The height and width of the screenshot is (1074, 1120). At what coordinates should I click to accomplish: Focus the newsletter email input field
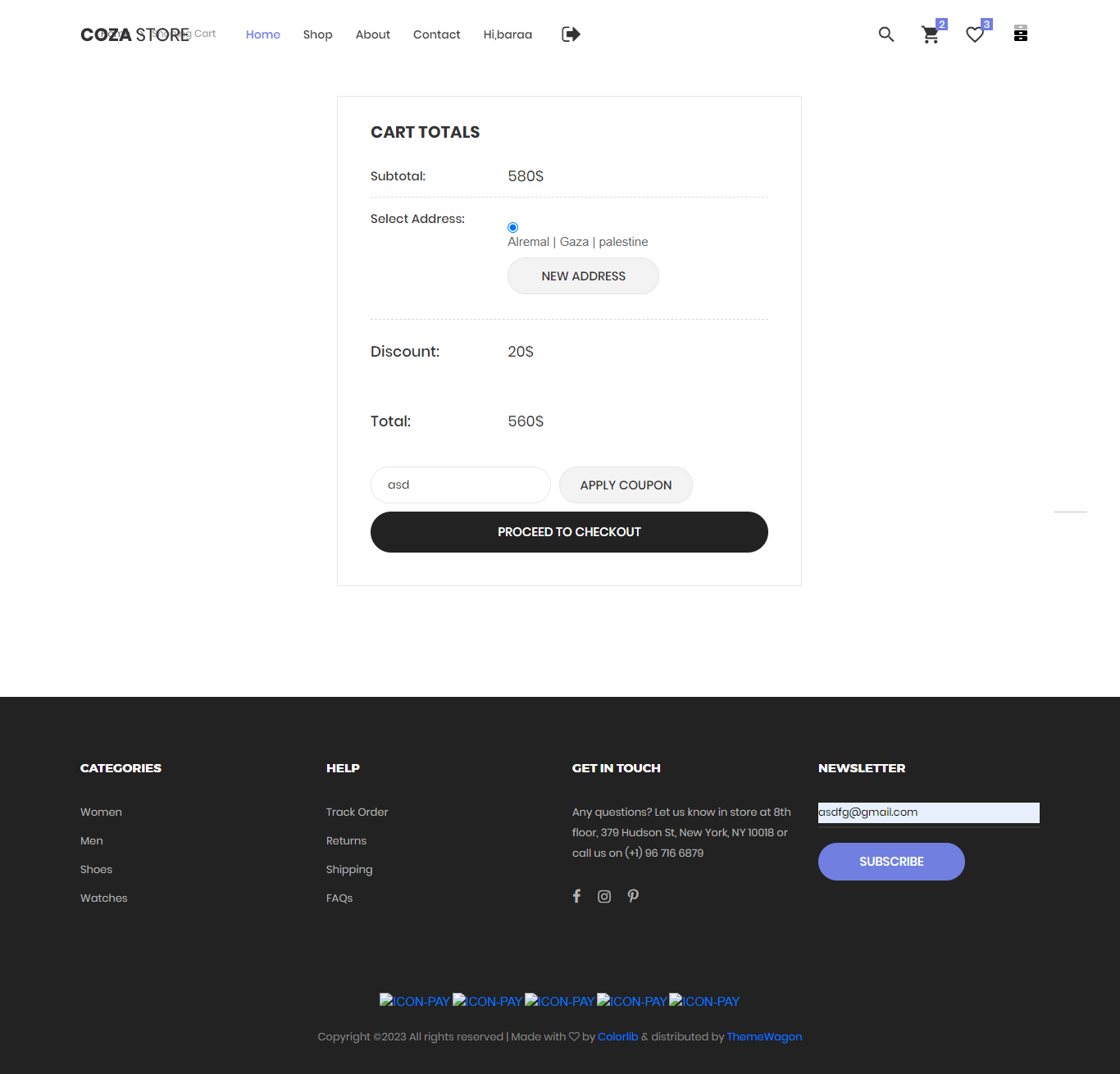929,812
